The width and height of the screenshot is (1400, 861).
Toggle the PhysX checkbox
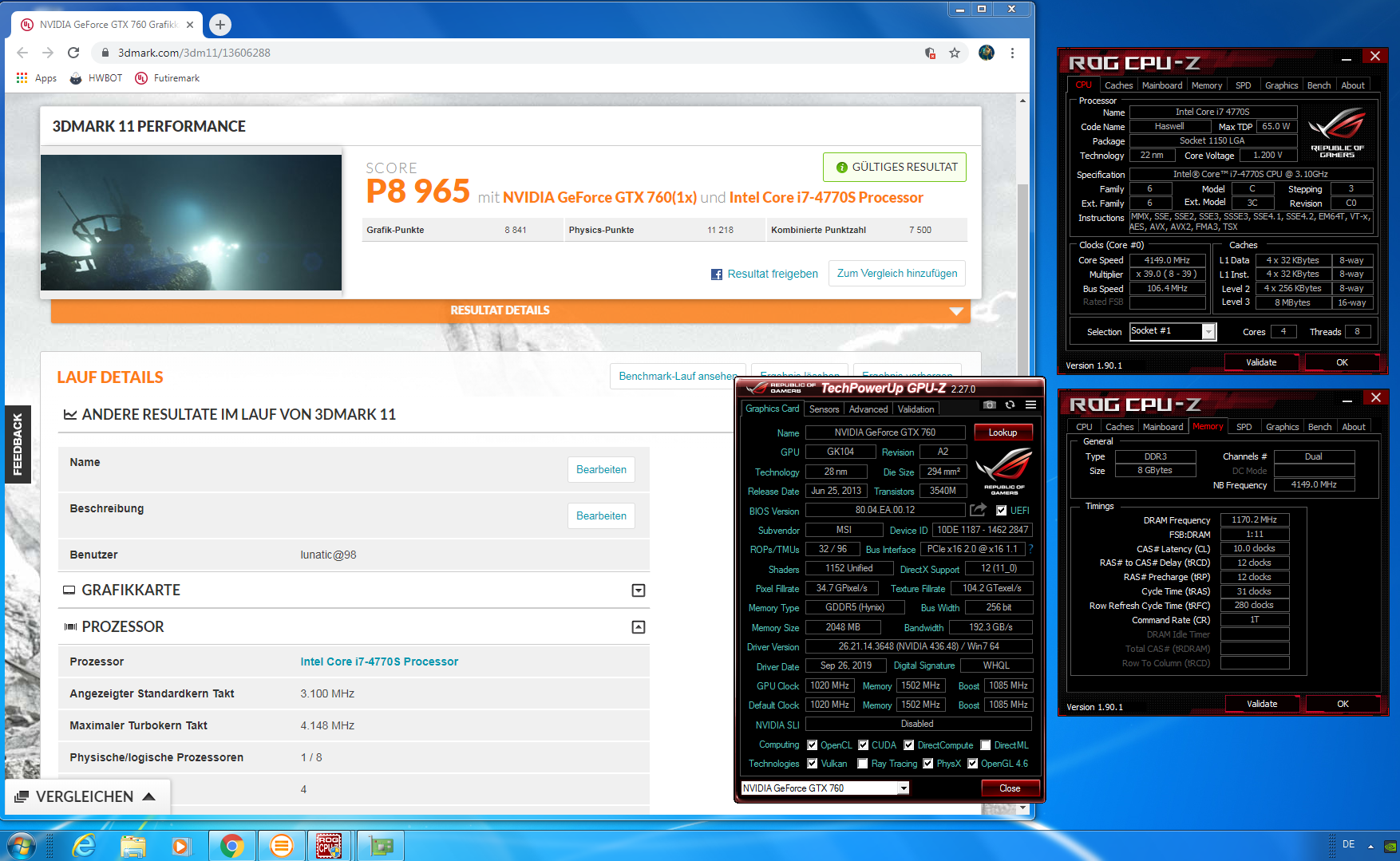927,764
